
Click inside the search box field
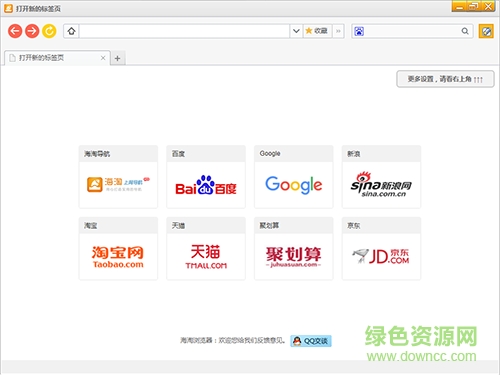pyautogui.click(x=412, y=31)
